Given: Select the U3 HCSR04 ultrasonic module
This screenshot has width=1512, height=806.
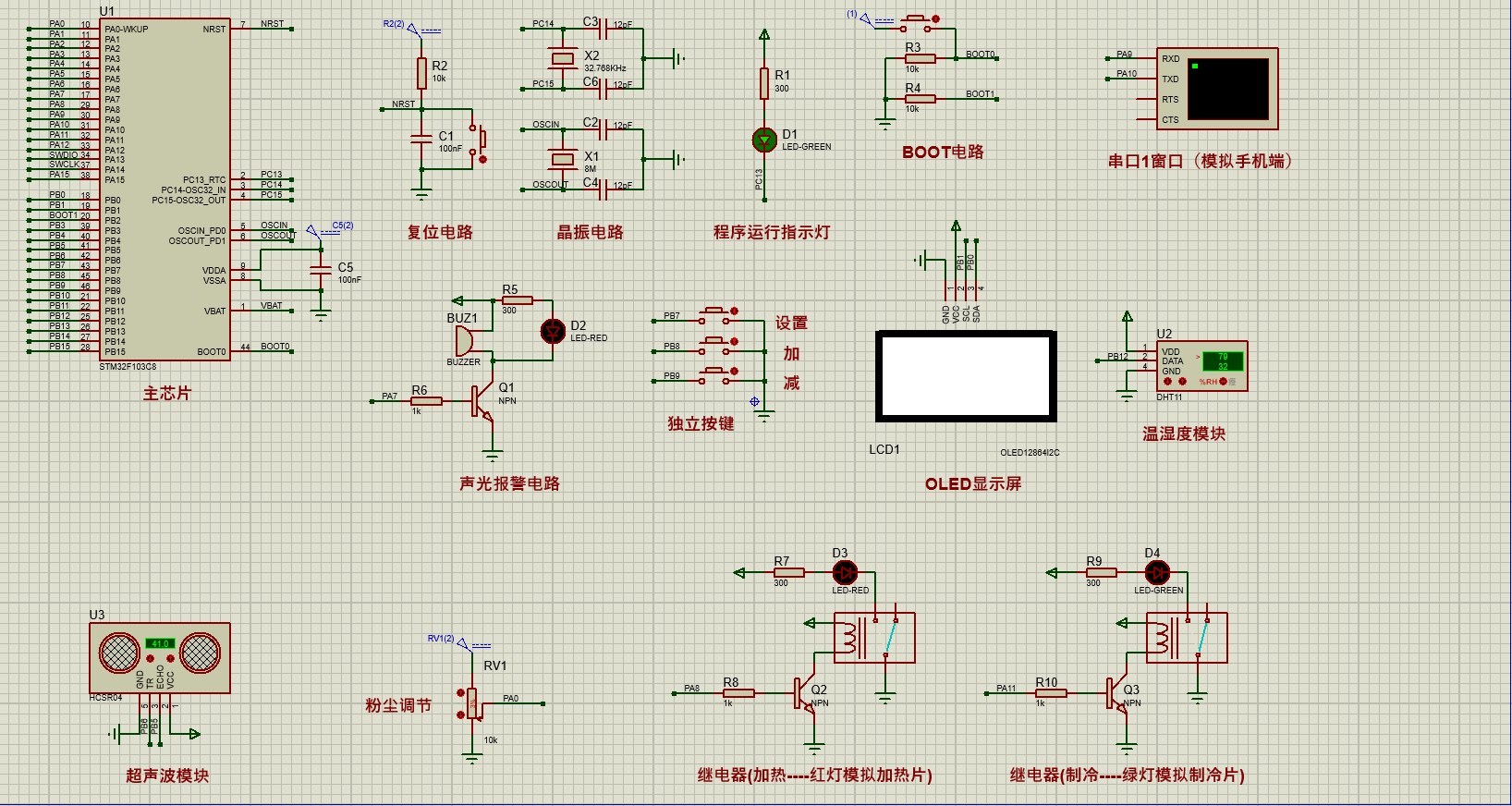Looking at the screenshot, I should [160, 657].
